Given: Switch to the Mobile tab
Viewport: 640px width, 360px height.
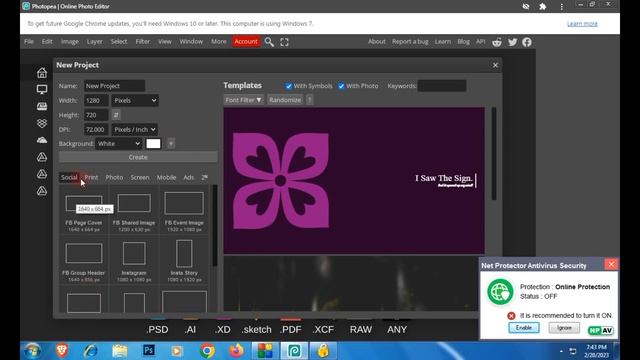Looking at the screenshot, I should 166,177.
